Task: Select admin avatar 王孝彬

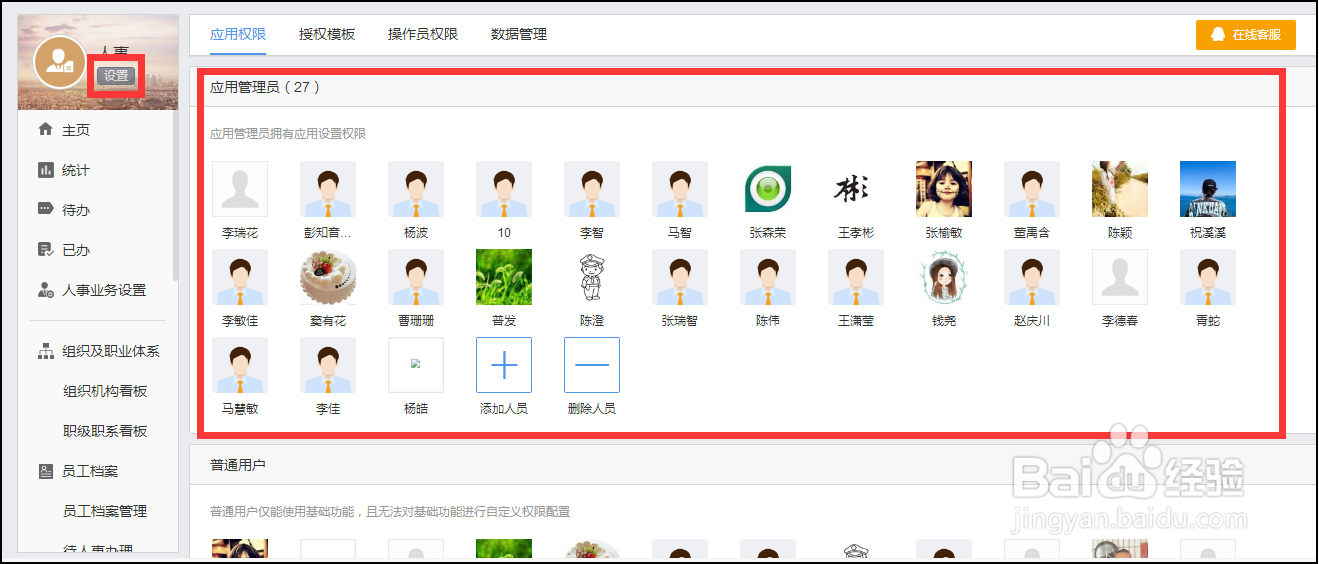Action: (x=856, y=189)
